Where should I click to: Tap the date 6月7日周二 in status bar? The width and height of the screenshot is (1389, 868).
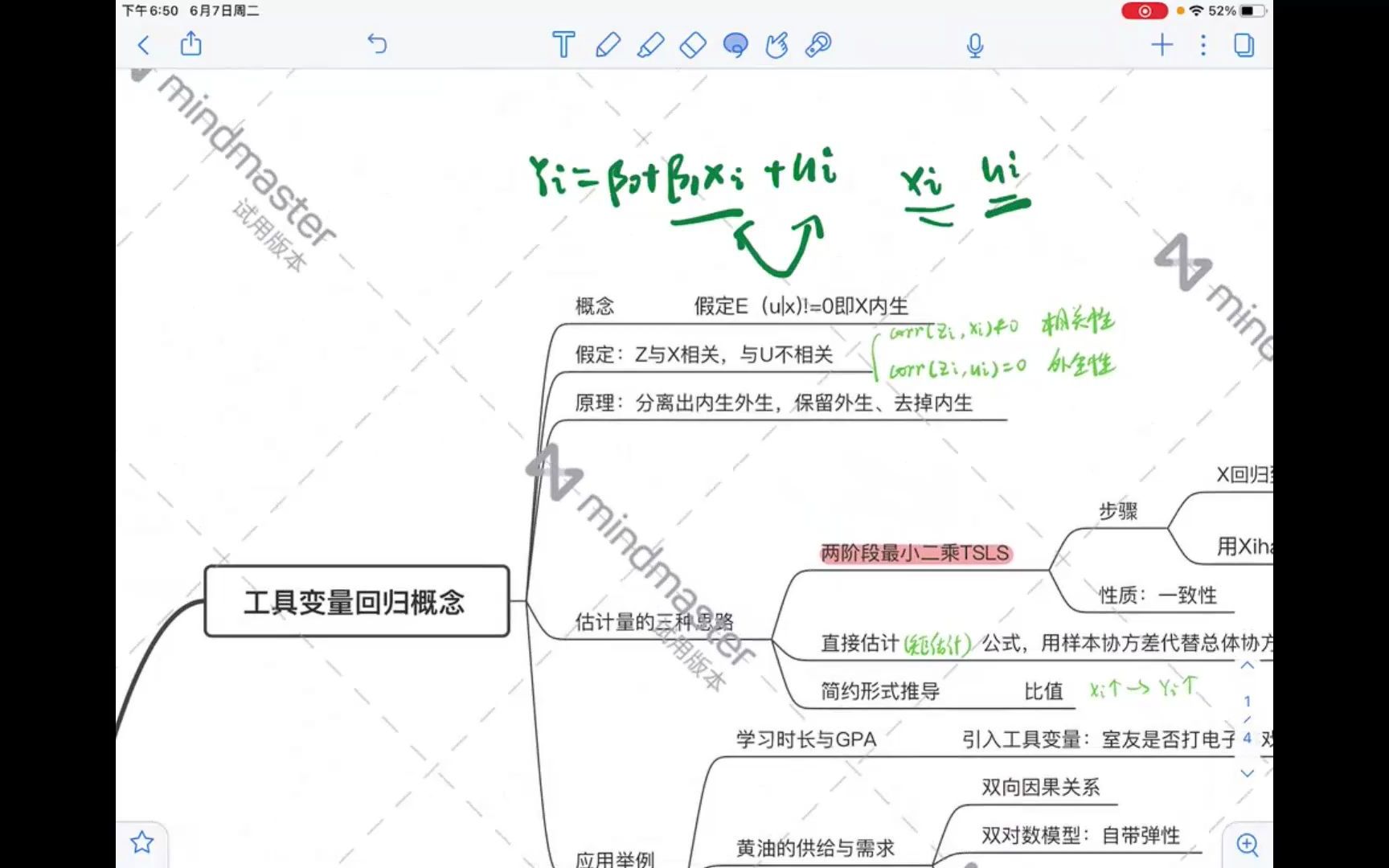click(224, 10)
